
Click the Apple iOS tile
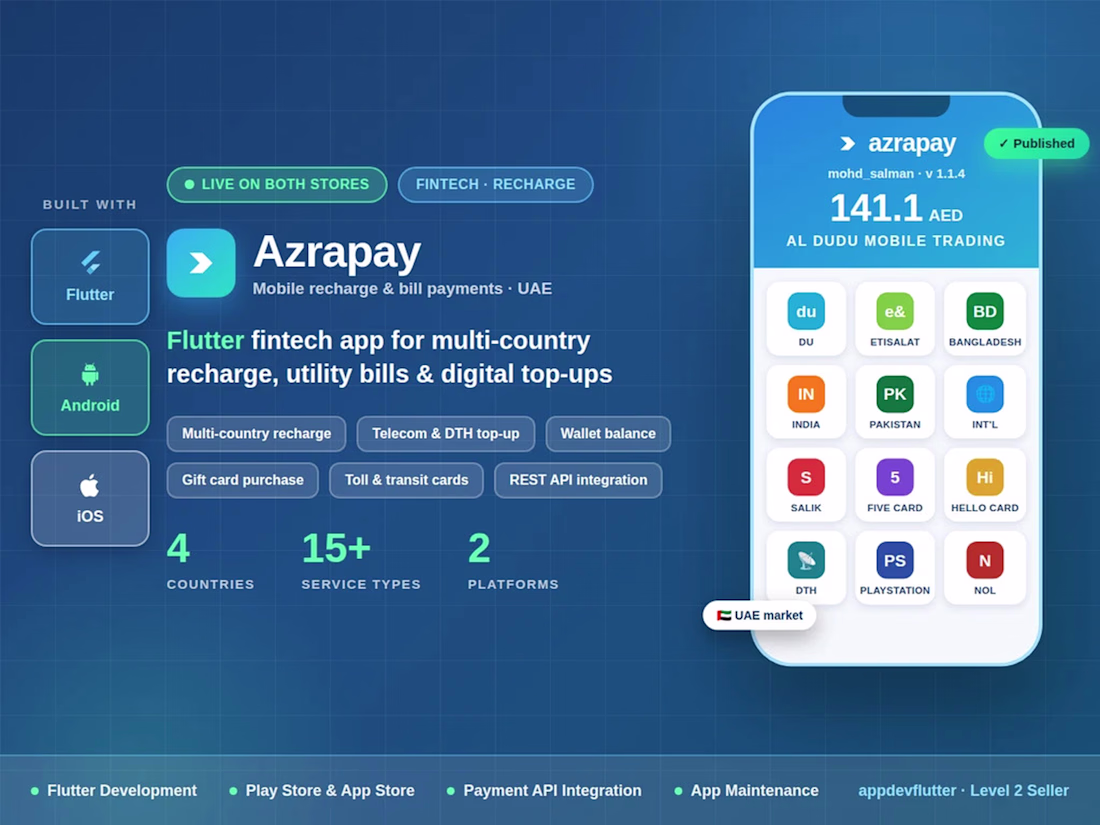[x=90, y=498]
